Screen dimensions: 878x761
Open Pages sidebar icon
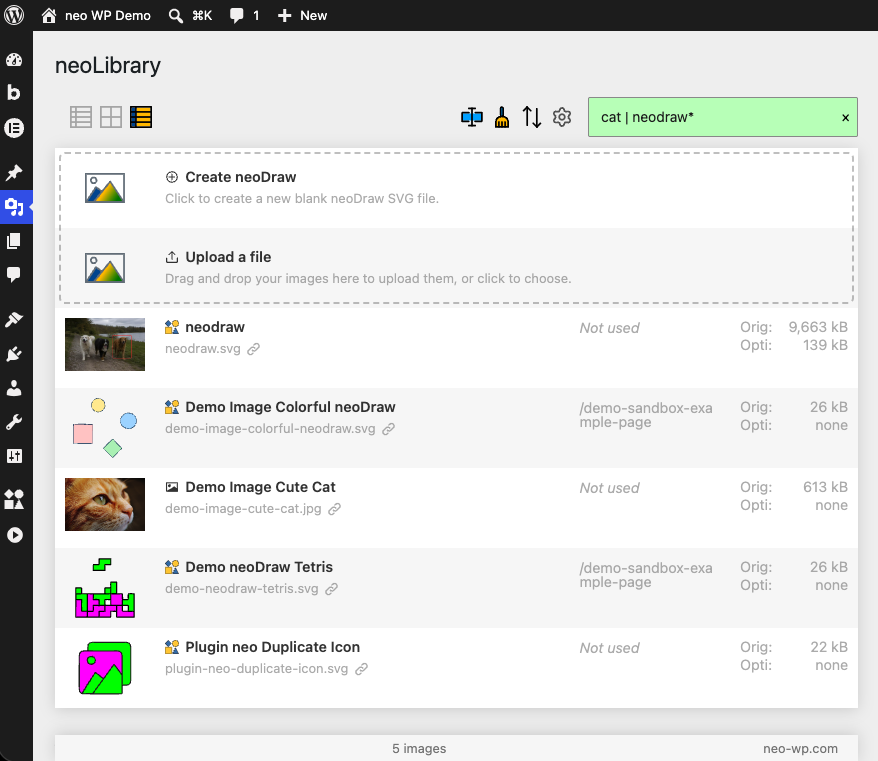coord(14,241)
